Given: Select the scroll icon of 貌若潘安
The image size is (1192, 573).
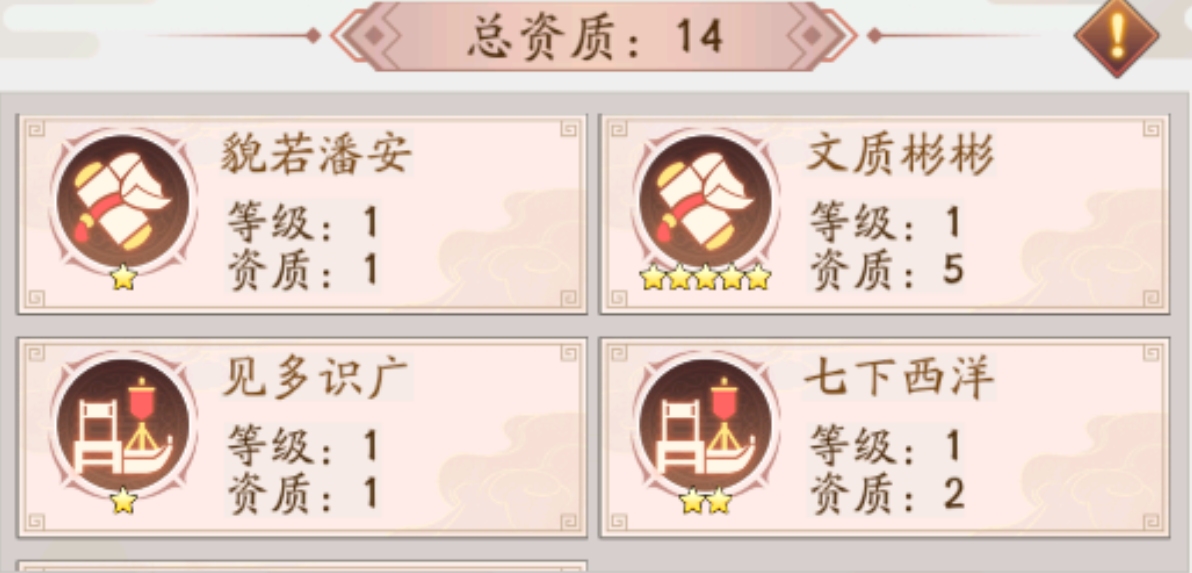Looking at the screenshot, I should [123, 201].
